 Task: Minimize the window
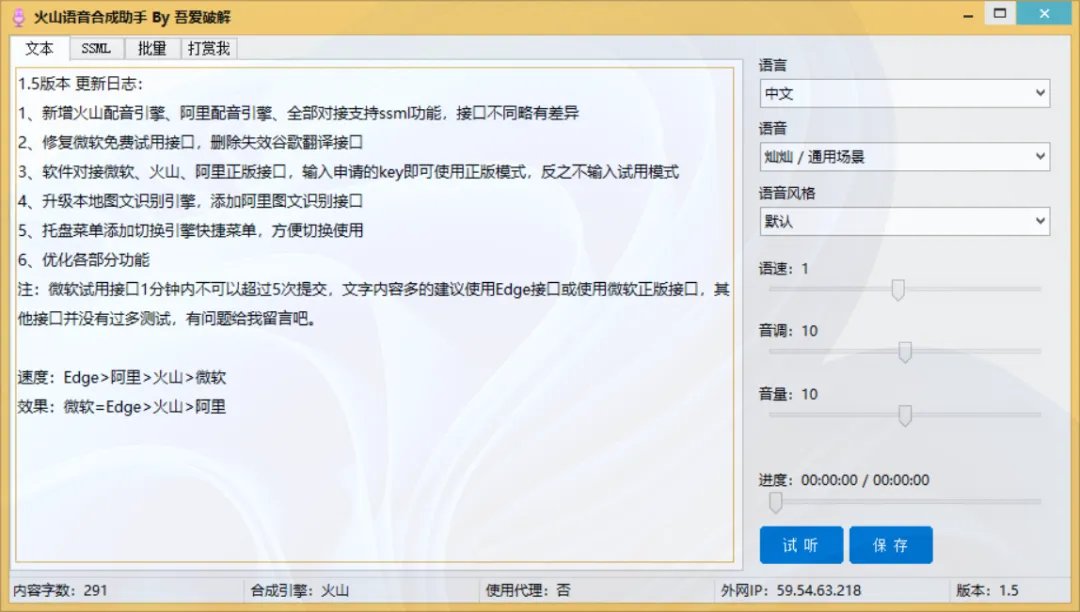pyautogui.click(x=968, y=15)
